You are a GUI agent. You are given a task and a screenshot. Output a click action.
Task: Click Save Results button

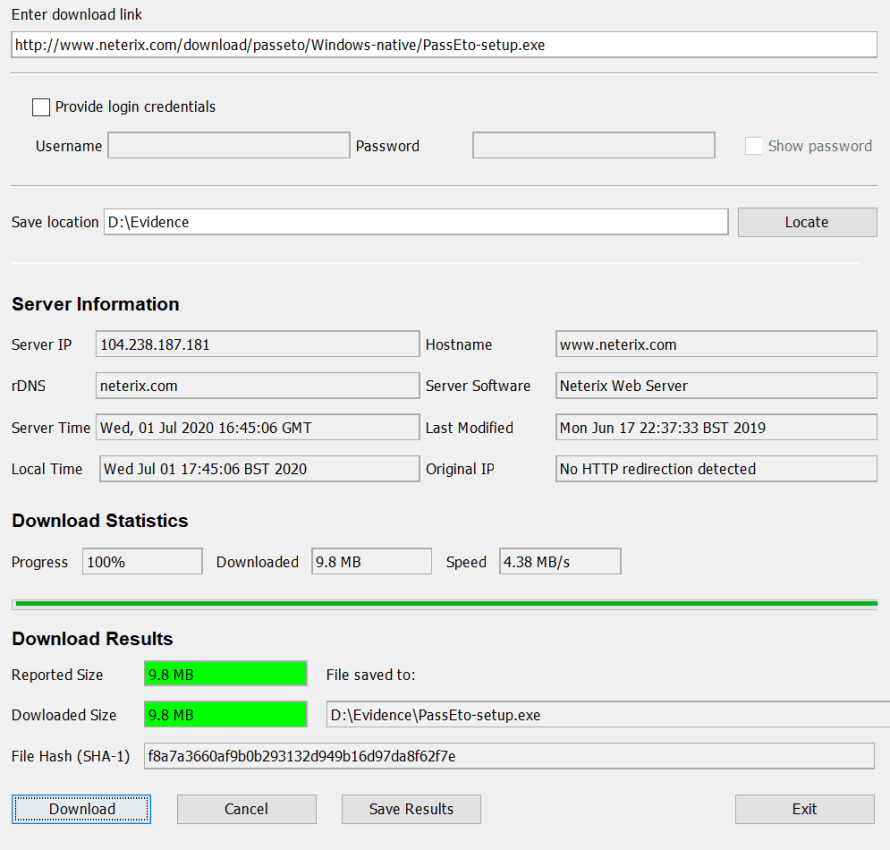tap(411, 809)
